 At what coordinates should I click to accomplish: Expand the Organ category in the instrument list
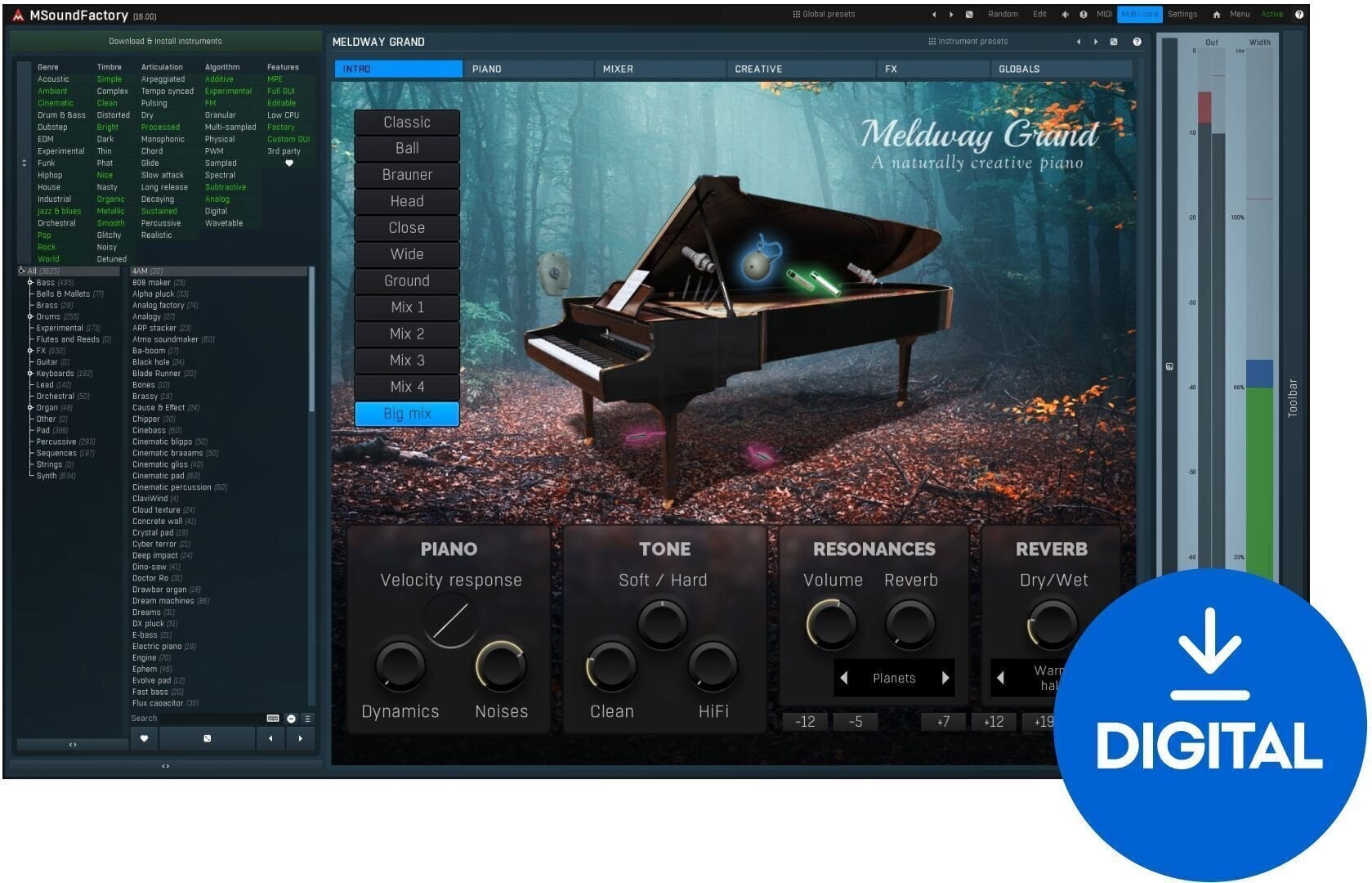[30, 407]
